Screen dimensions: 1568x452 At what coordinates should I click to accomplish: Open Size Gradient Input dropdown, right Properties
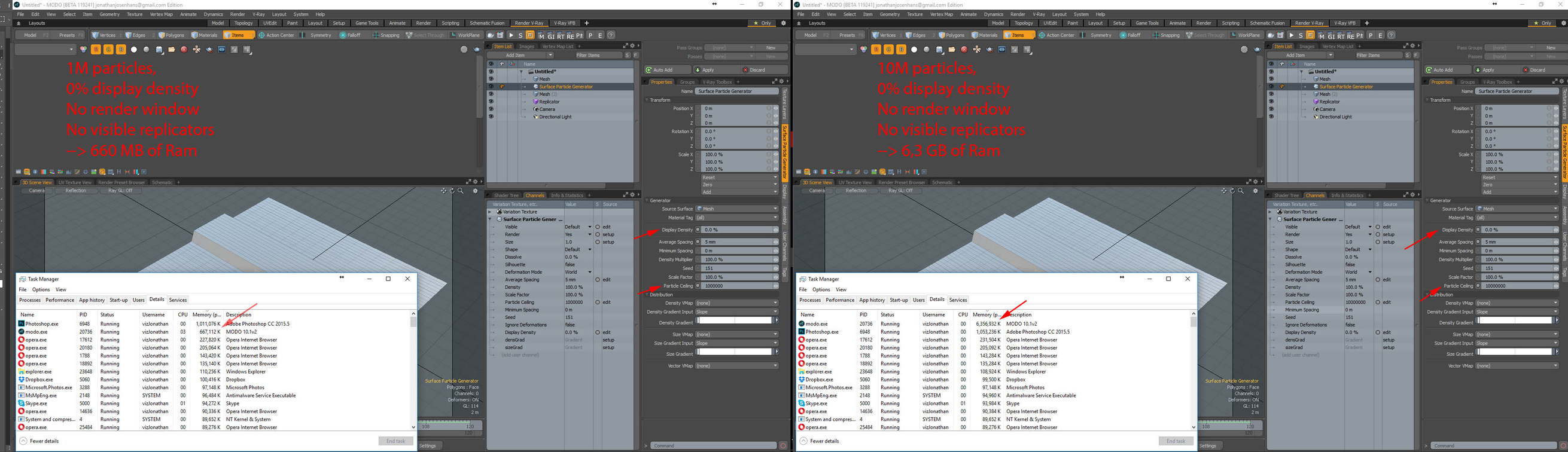[1517, 343]
